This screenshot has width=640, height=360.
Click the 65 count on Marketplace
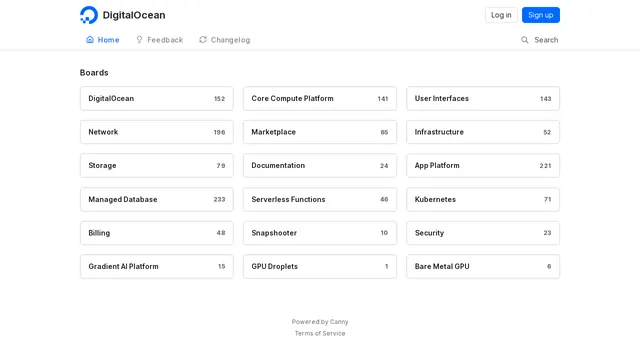pos(384,132)
